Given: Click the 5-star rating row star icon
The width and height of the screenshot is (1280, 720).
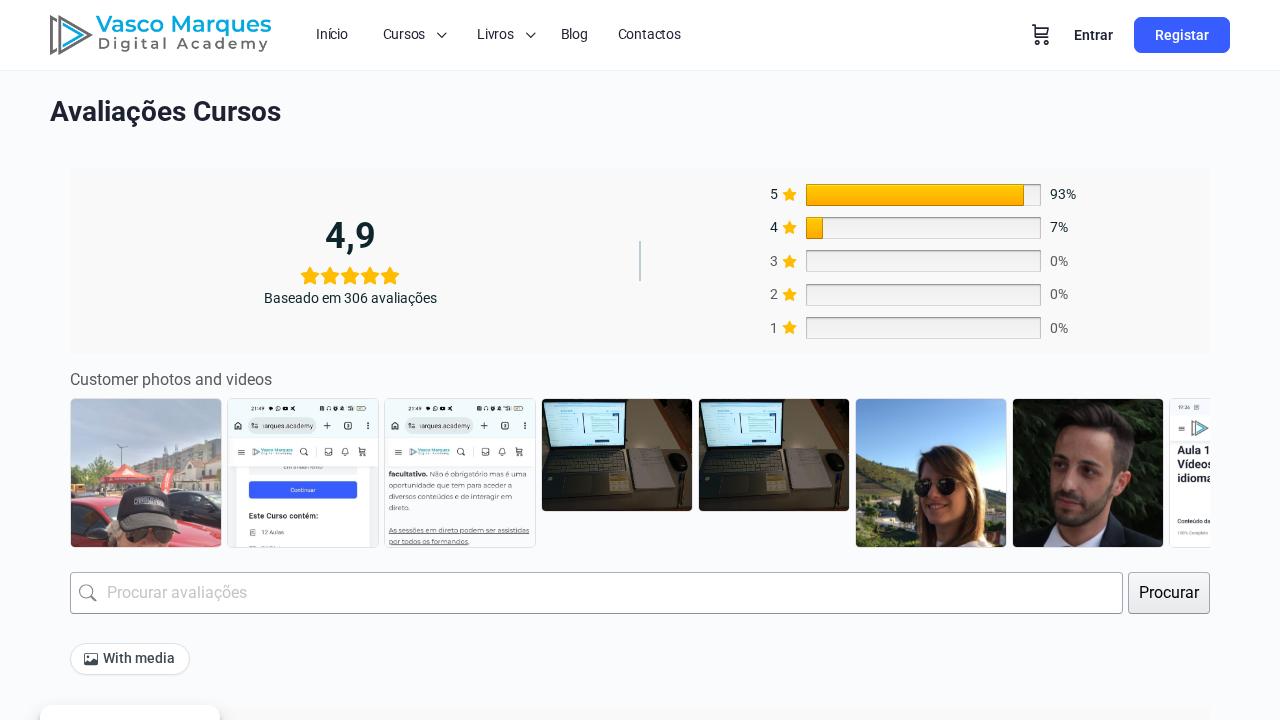Looking at the screenshot, I should tap(789, 195).
